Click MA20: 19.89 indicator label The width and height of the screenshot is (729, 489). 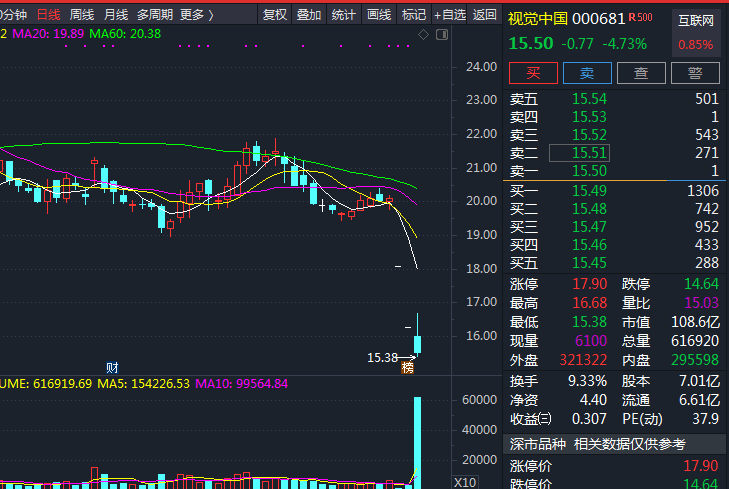(x=48, y=34)
